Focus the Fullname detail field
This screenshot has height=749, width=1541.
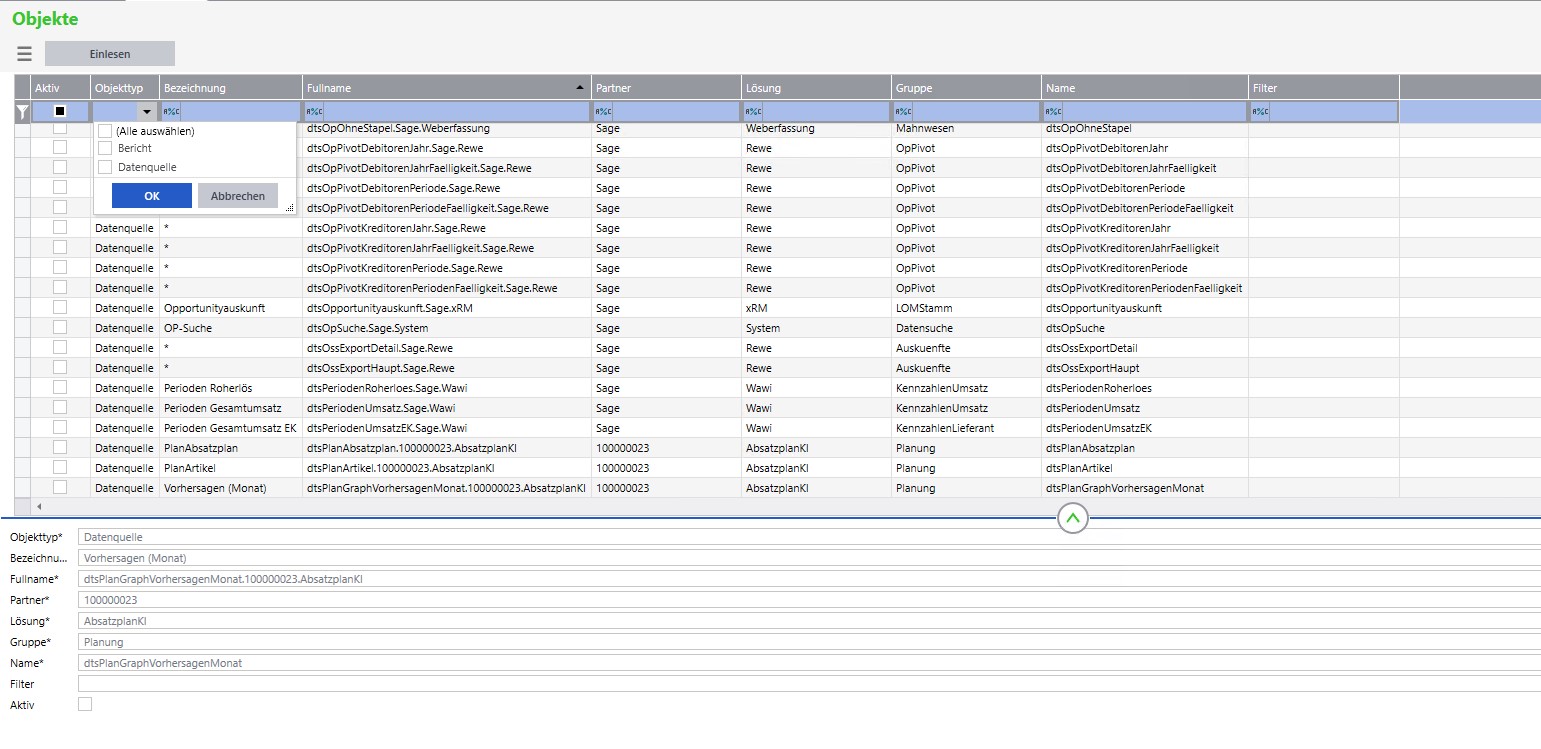tap(809, 579)
